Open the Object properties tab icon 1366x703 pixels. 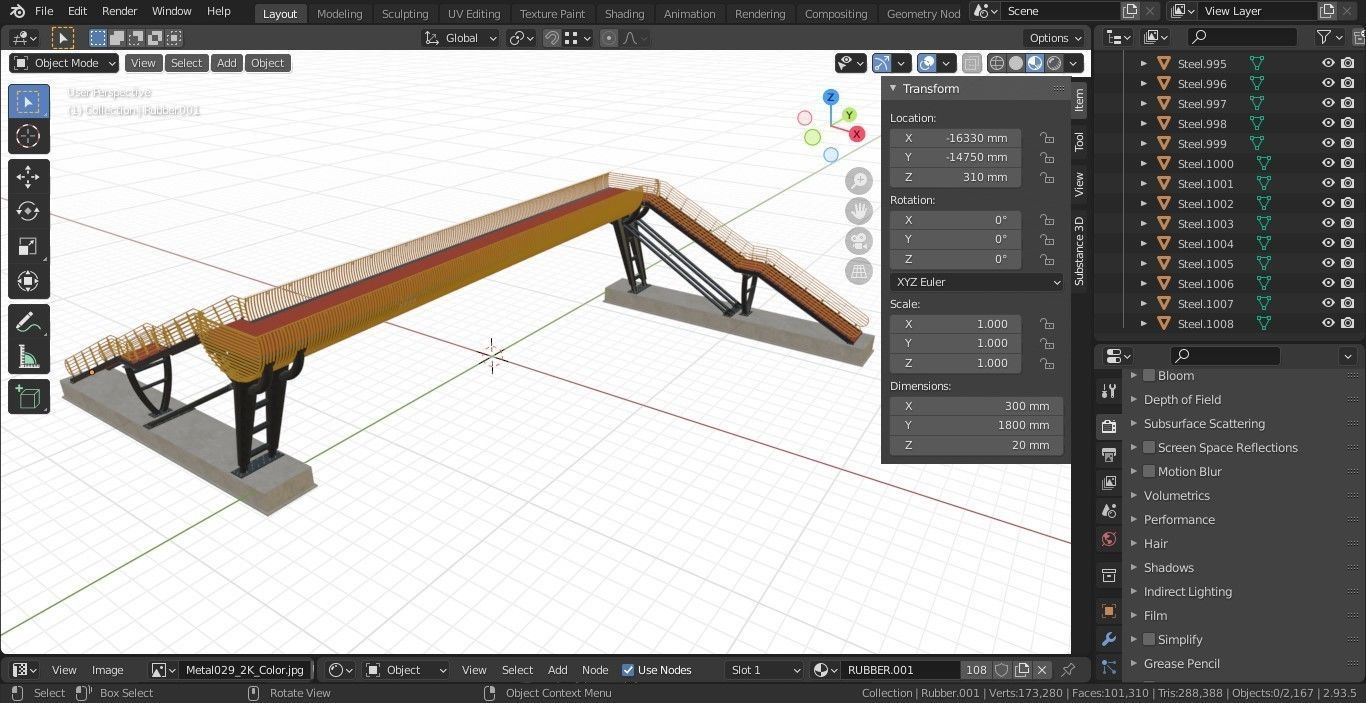[x=1108, y=611]
